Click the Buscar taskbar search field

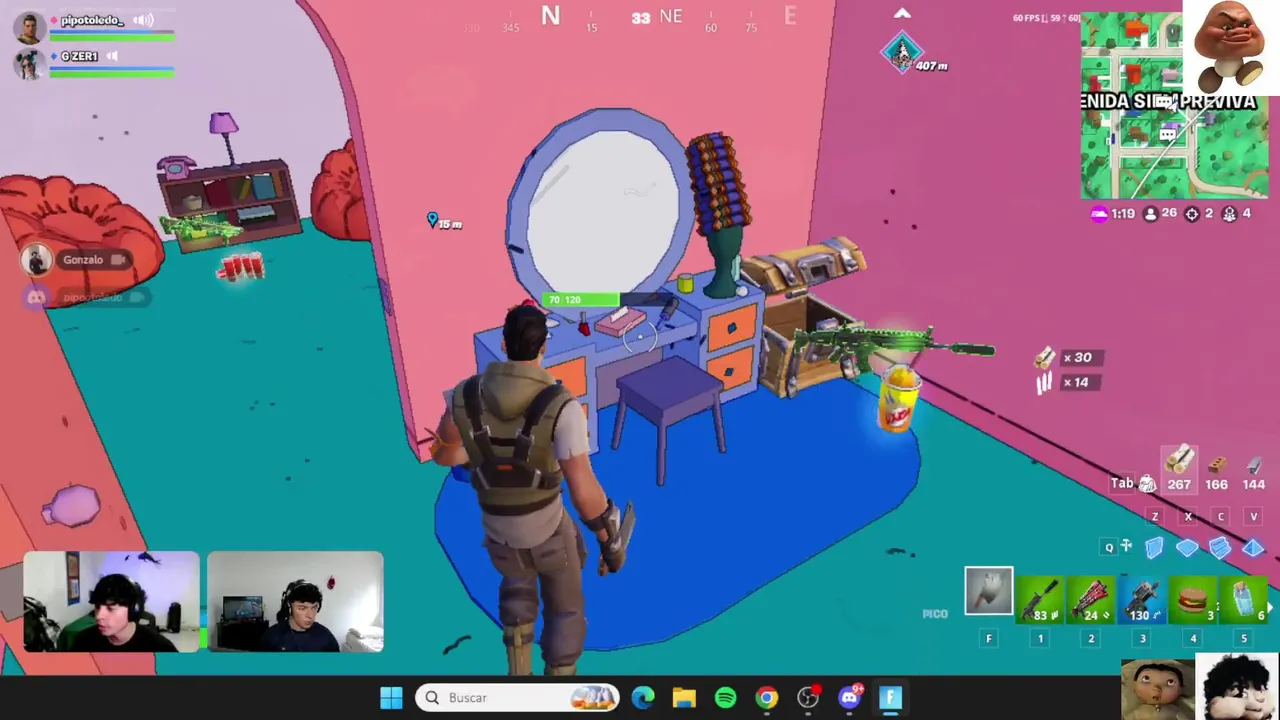[x=518, y=697]
